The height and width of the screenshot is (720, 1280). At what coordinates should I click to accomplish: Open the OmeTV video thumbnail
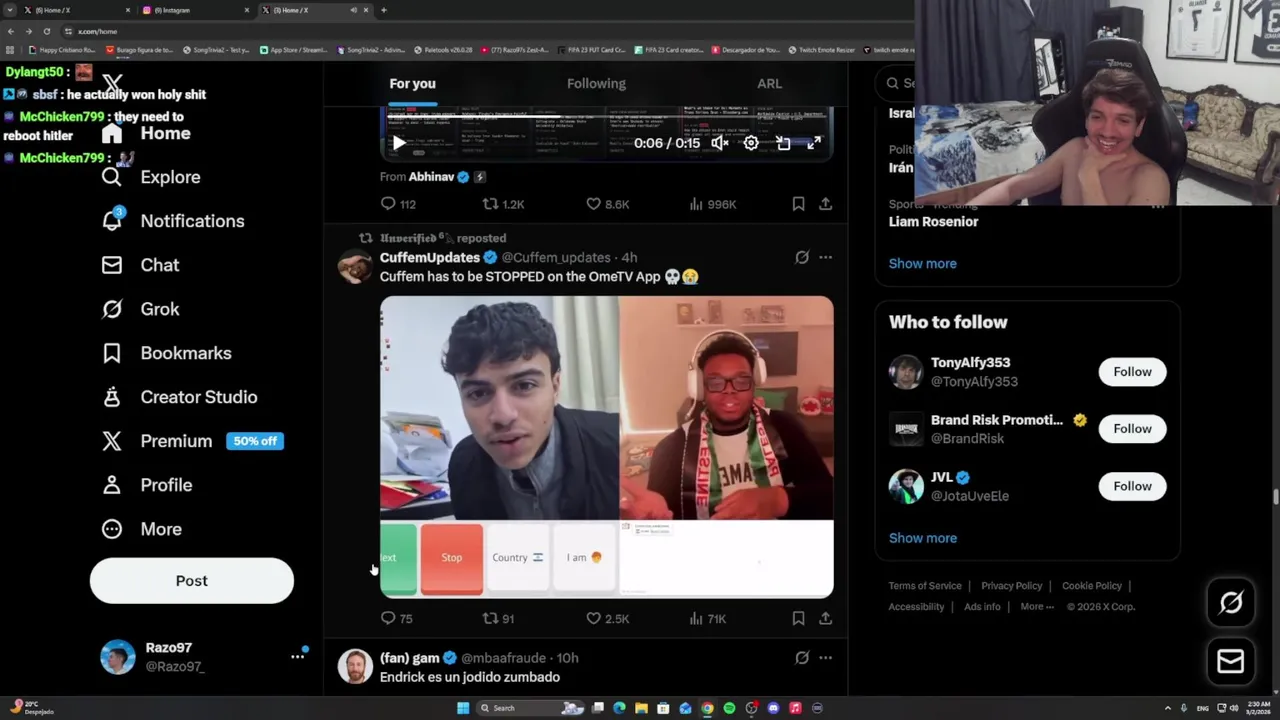(x=606, y=446)
